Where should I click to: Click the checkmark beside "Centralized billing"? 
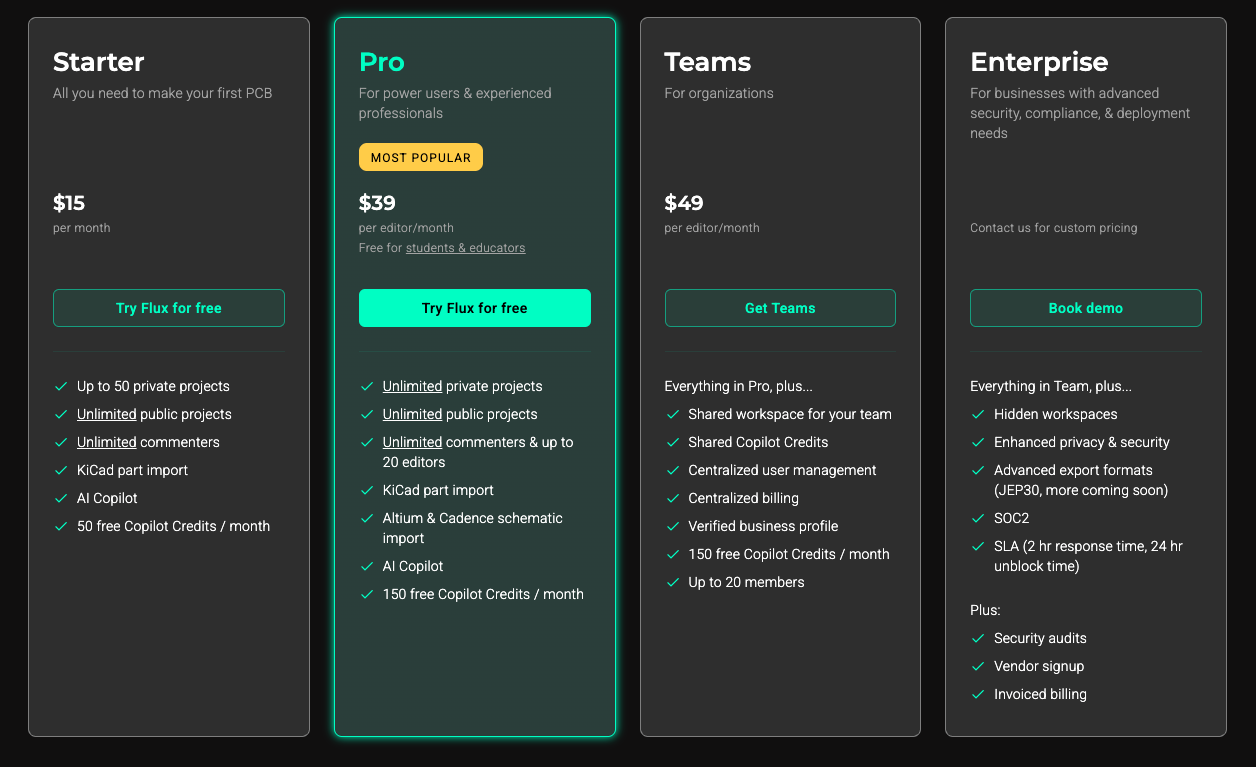pos(673,498)
